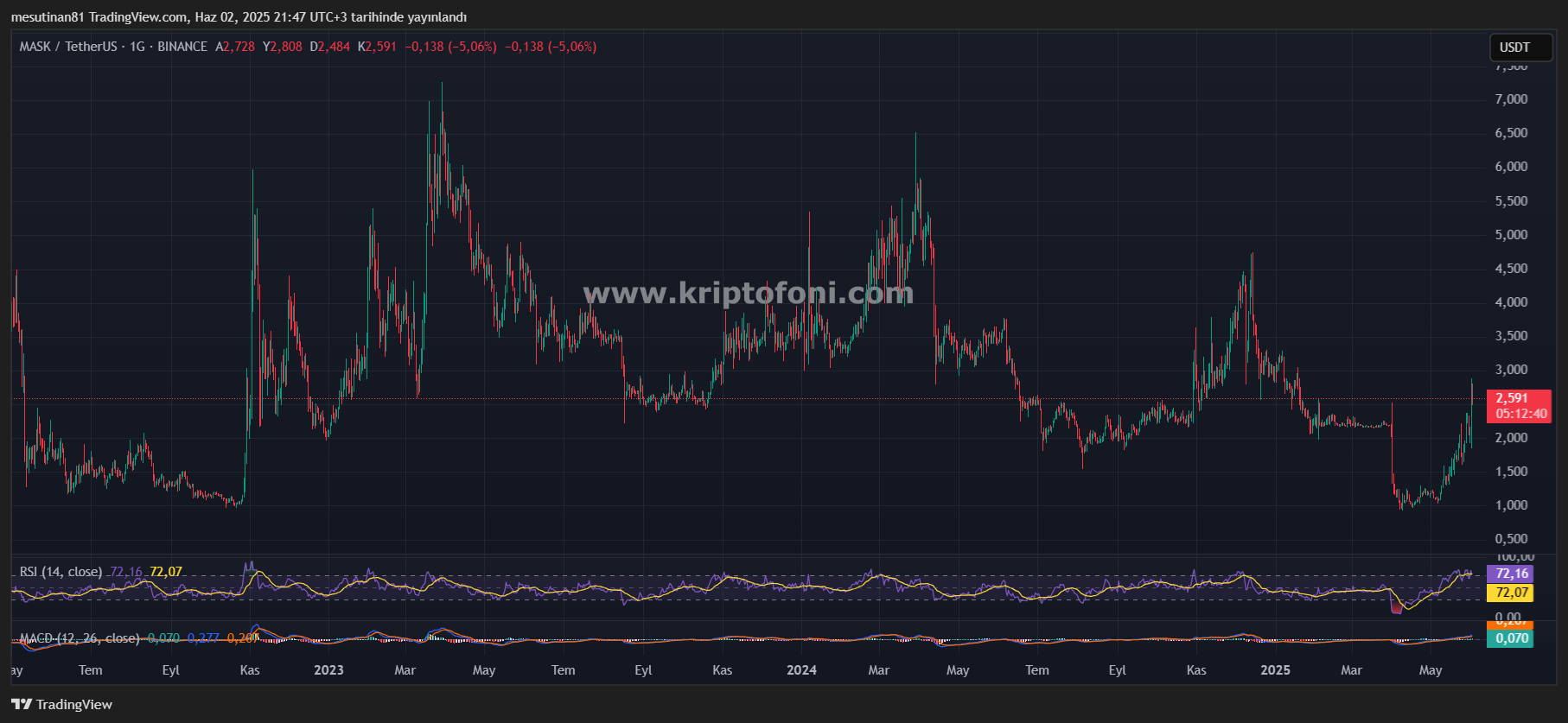Click the 1G interval in chart title
The image size is (1568, 723).
coord(137,47)
